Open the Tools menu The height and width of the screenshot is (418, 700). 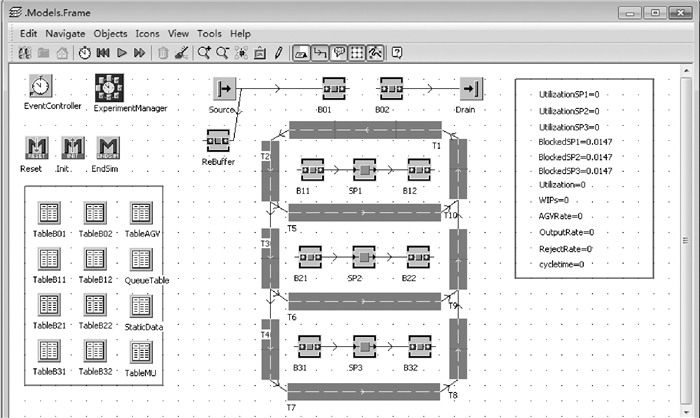coord(209,33)
